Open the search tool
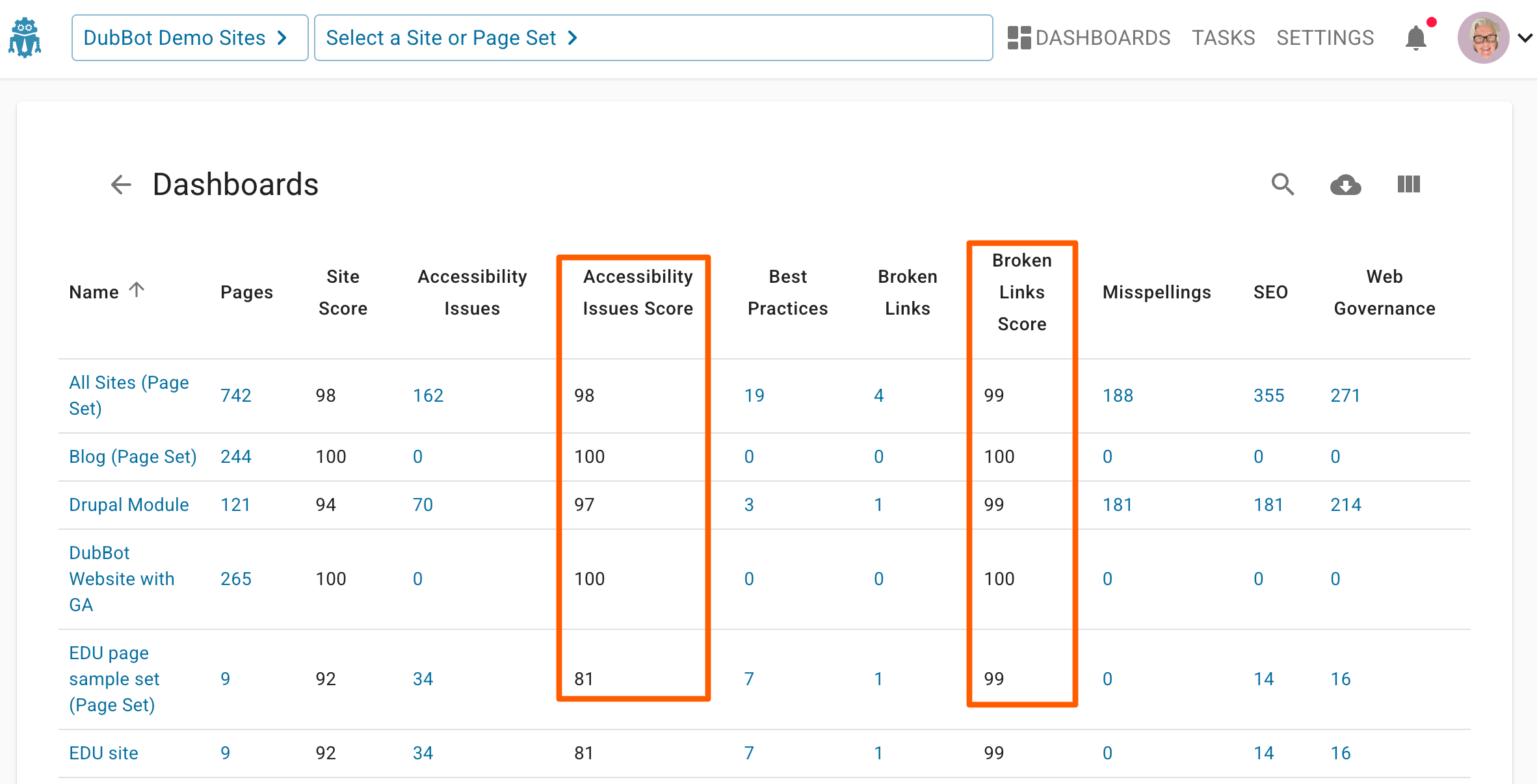 pos(1282,185)
